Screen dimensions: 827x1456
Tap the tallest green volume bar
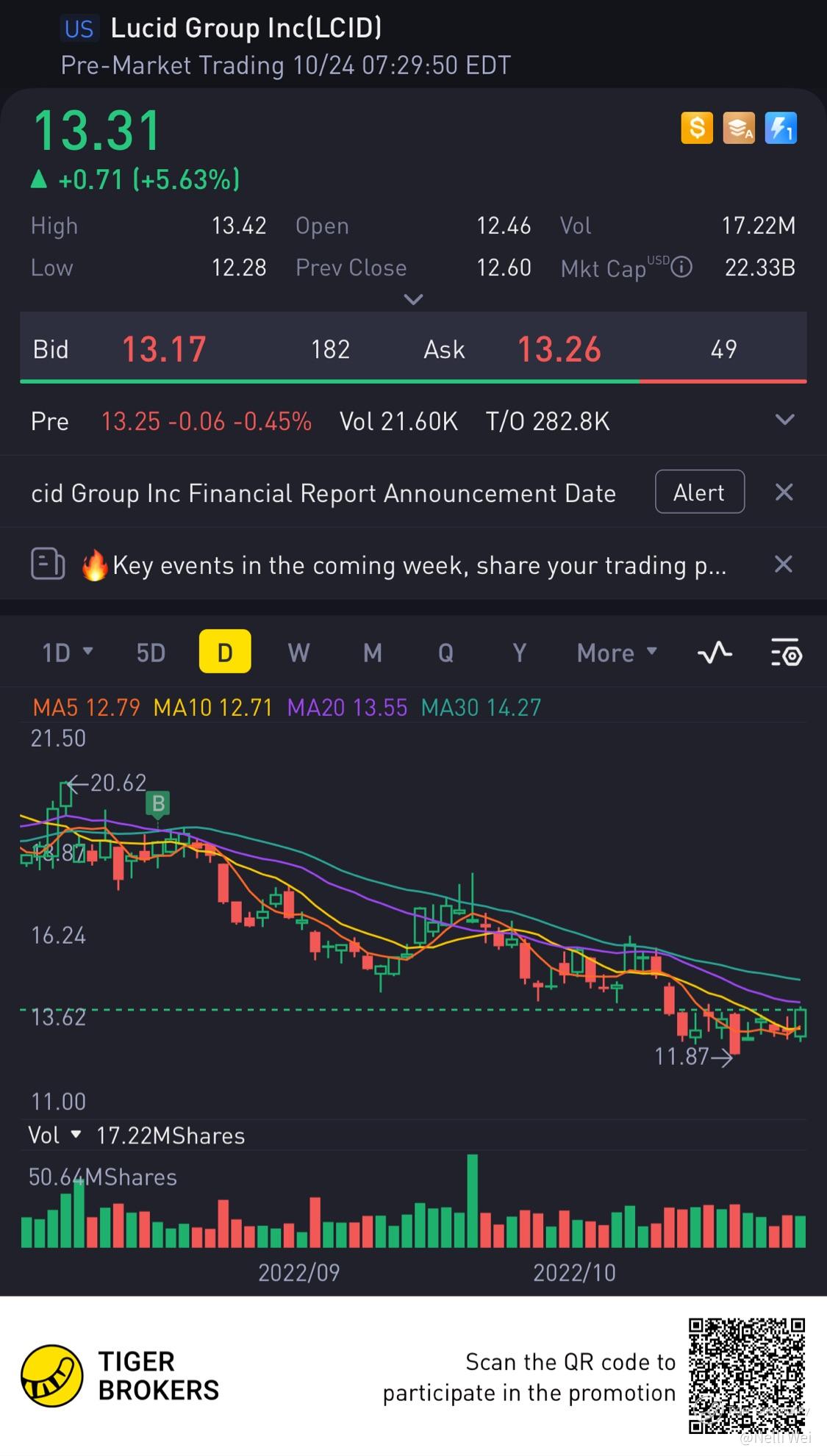tap(473, 1201)
